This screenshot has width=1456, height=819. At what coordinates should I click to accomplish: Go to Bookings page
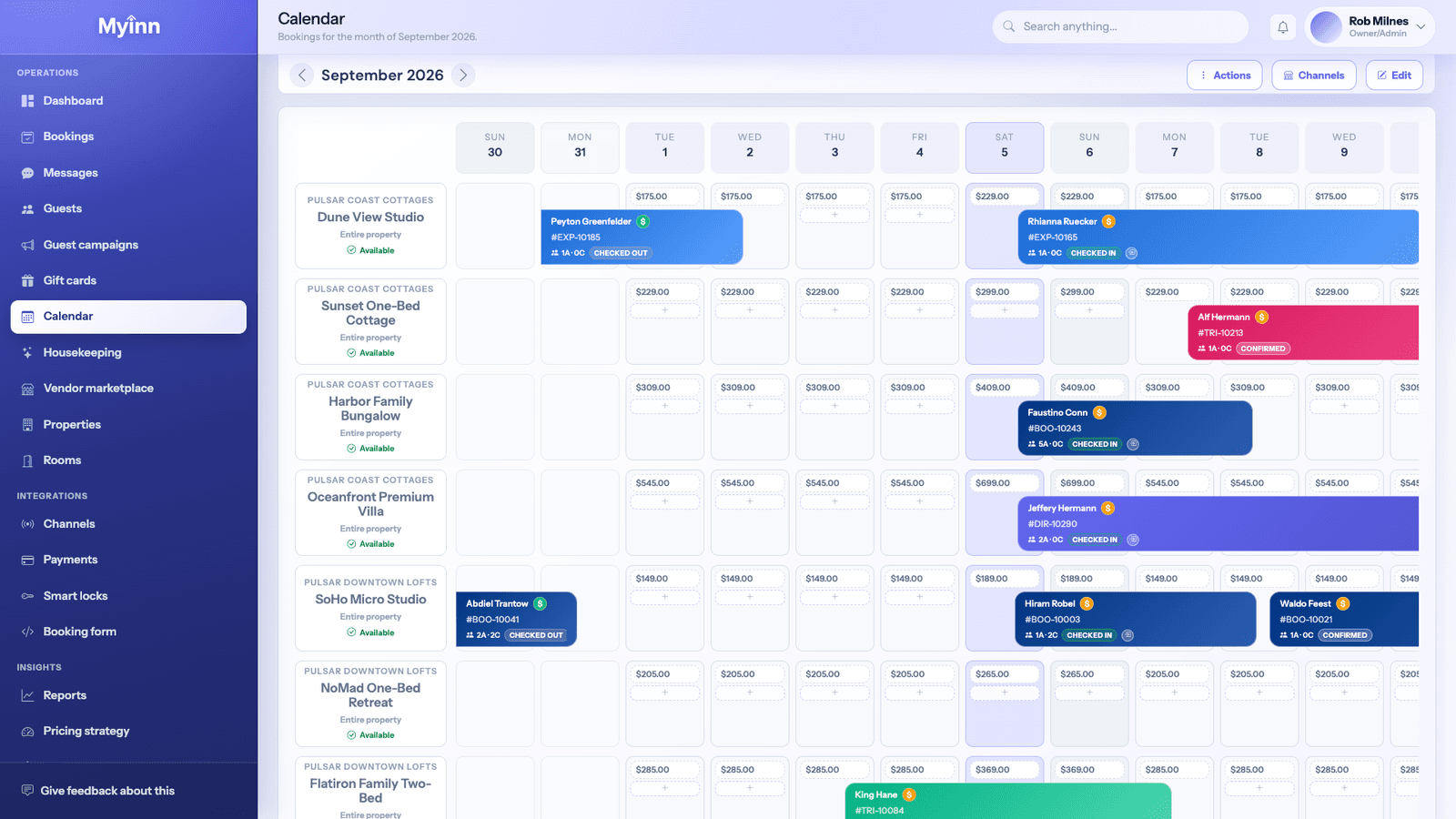point(128,136)
